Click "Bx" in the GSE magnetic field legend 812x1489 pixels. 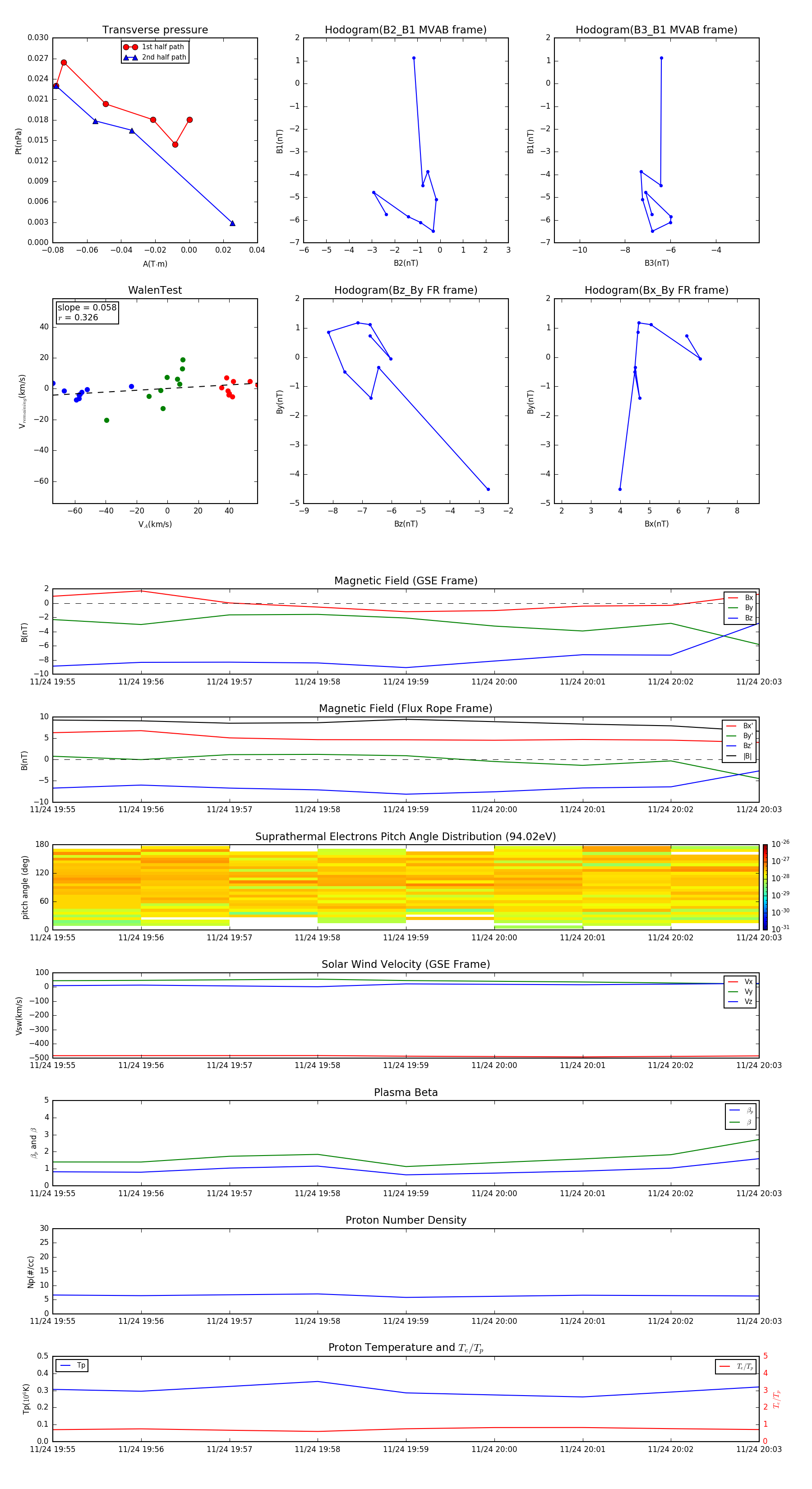[x=748, y=598]
